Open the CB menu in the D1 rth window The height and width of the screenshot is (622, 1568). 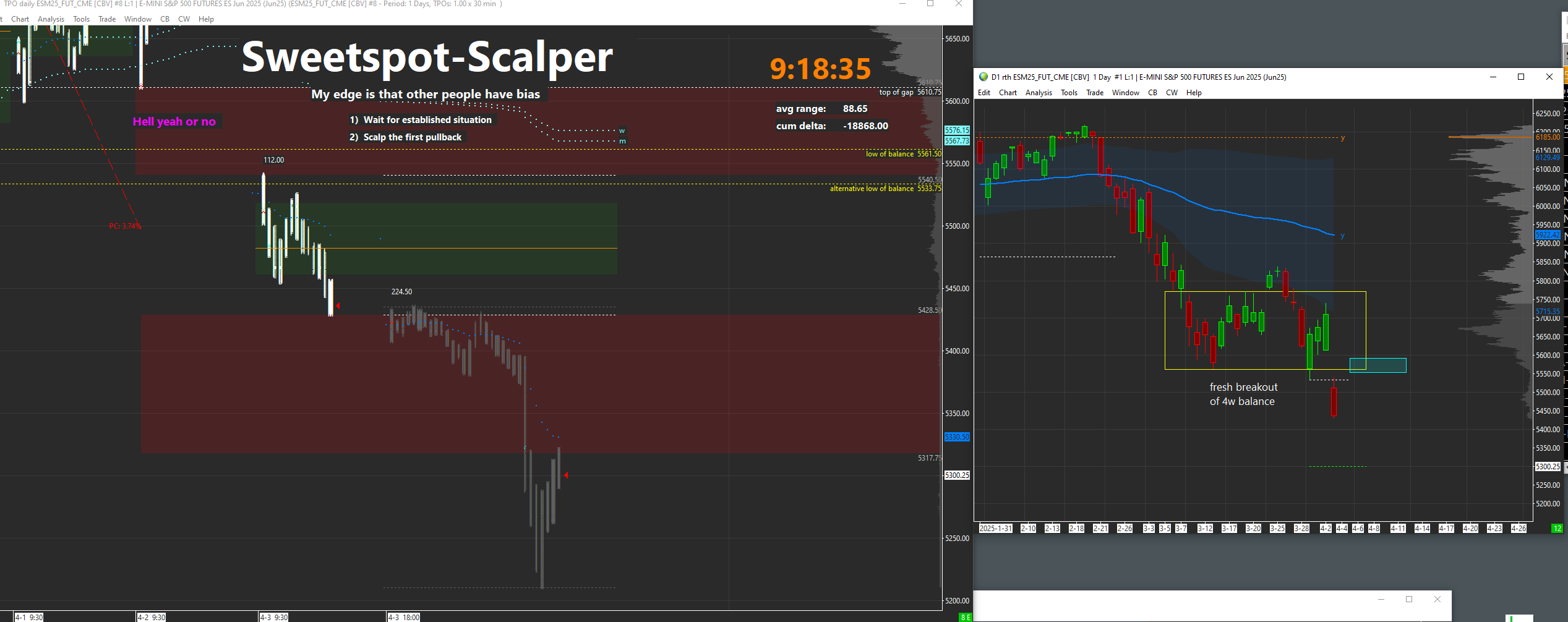point(1152,93)
